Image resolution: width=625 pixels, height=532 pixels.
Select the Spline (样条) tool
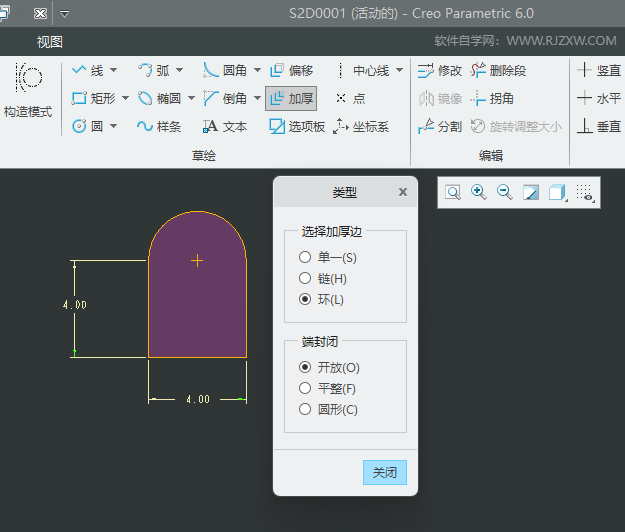coord(159,126)
